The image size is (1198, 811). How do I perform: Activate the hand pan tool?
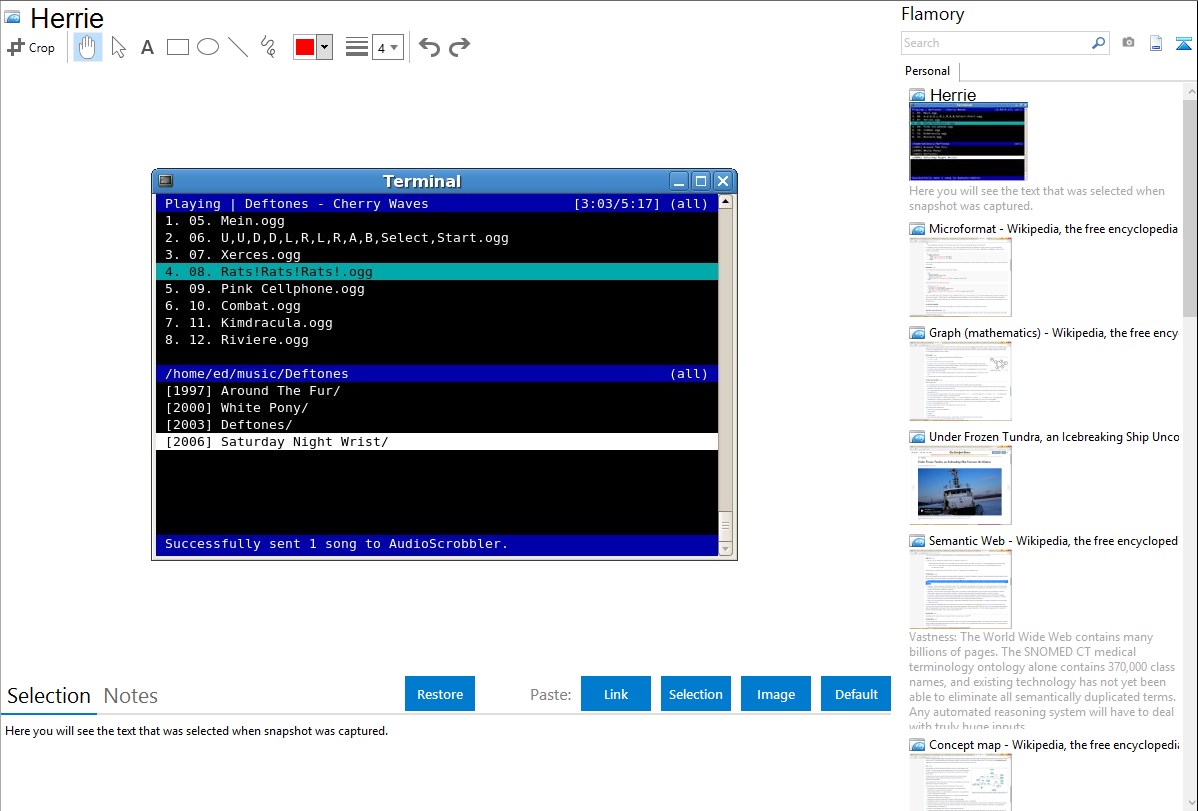click(x=88, y=47)
